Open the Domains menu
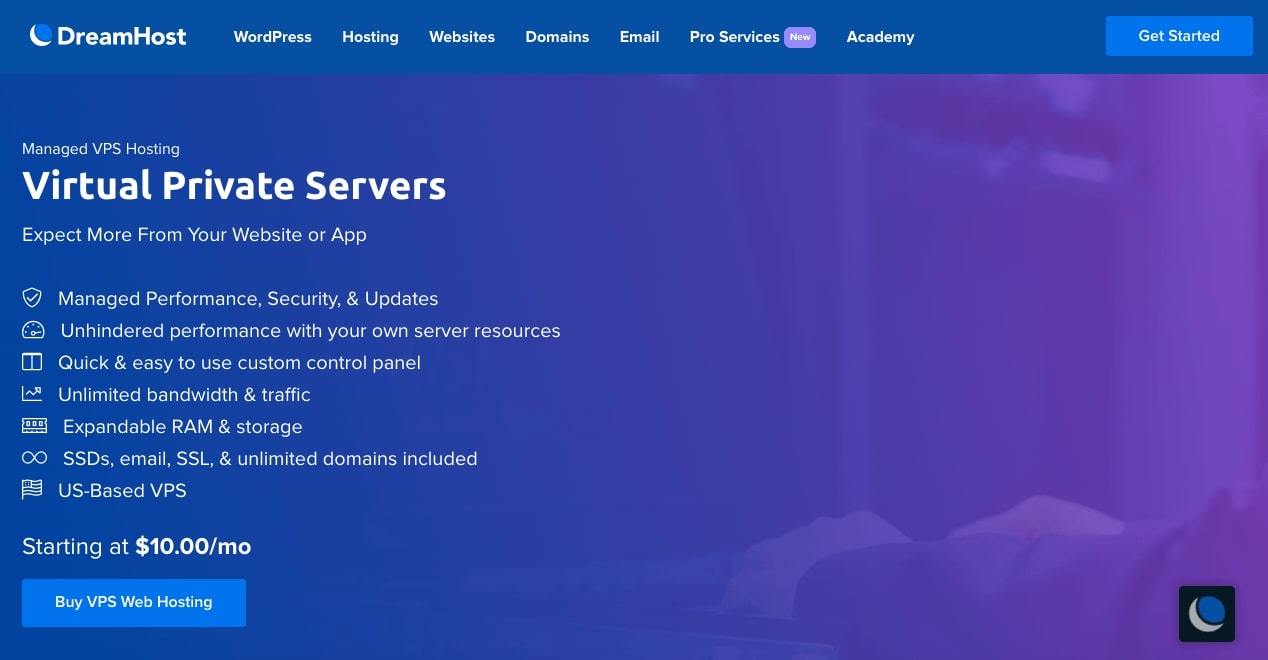1268x660 pixels. coord(557,36)
